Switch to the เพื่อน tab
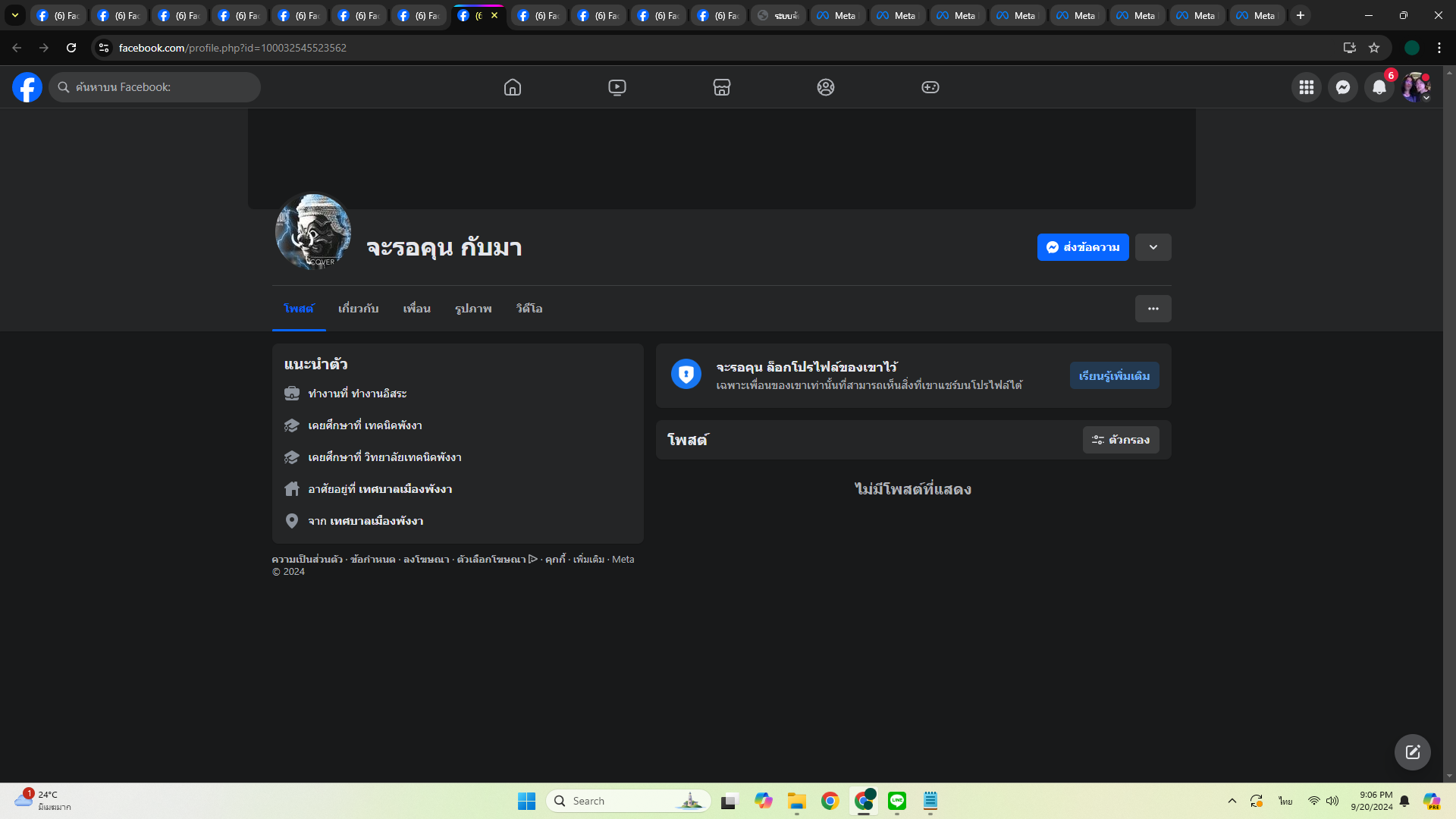Image resolution: width=1456 pixels, height=819 pixels. point(416,309)
